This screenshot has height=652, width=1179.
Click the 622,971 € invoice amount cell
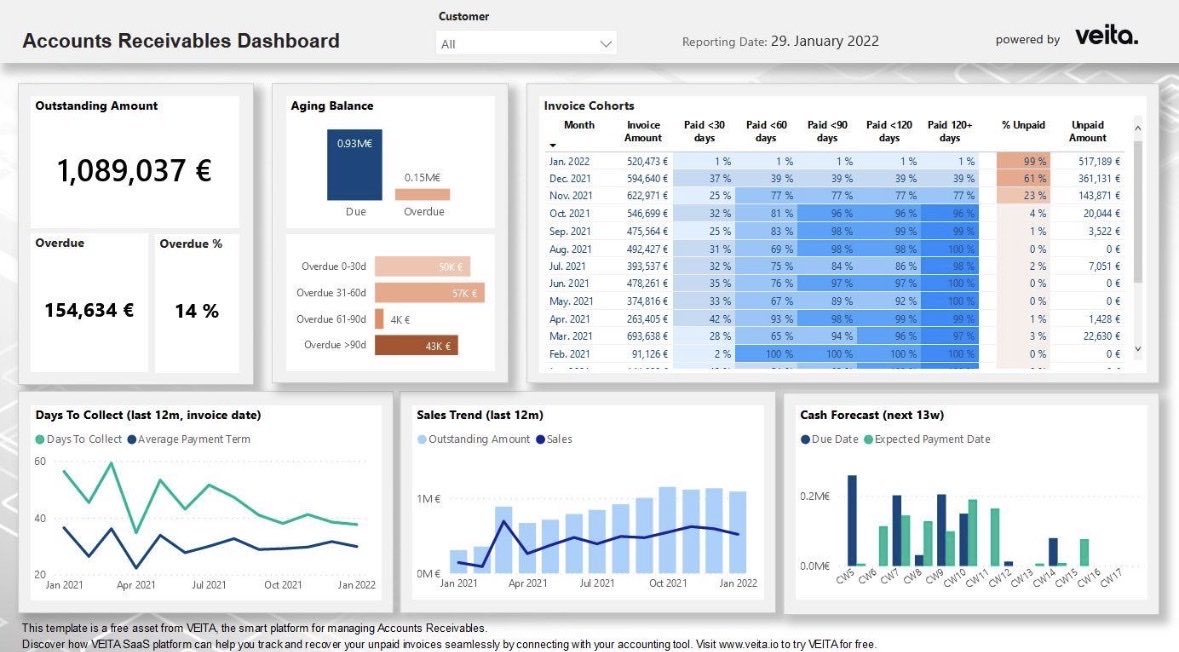(647, 196)
